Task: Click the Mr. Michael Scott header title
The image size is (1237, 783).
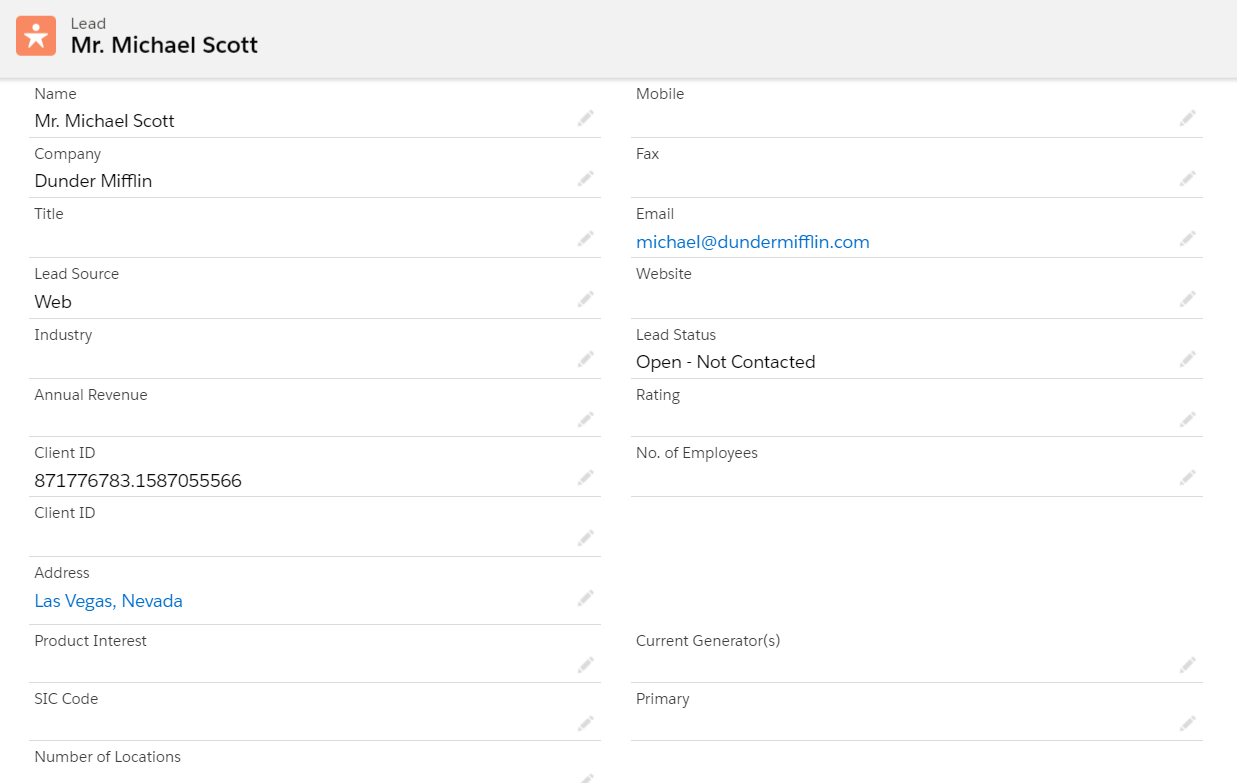Action: (x=164, y=45)
